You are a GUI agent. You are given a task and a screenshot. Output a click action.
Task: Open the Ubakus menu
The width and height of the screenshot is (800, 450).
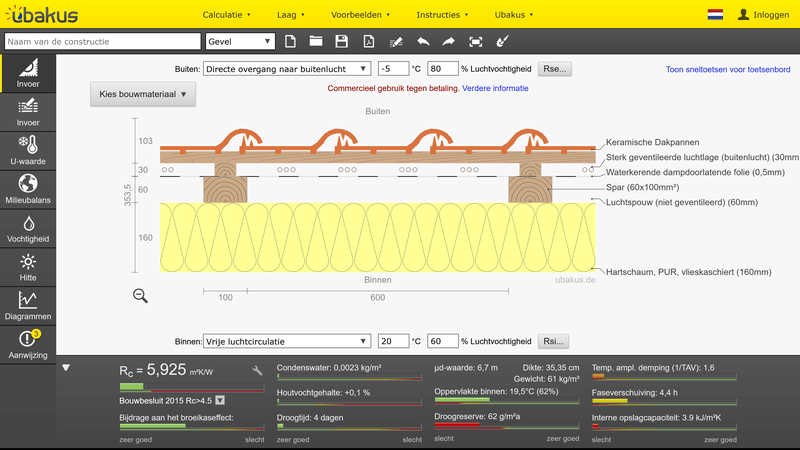click(x=514, y=15)
